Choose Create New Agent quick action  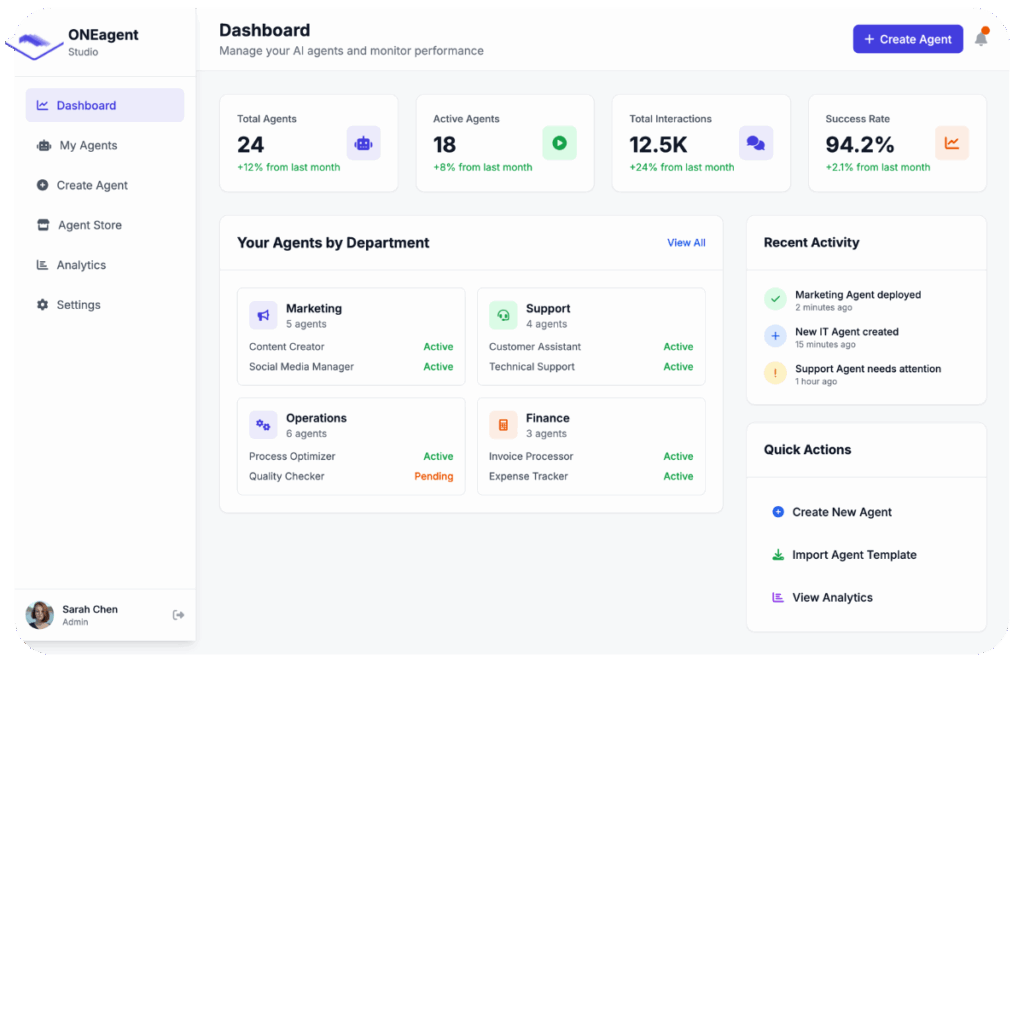(841, 512)
